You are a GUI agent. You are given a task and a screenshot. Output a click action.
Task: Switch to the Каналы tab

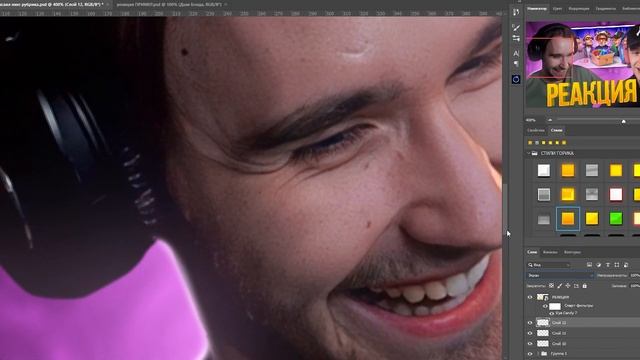(x=550, y=252)
